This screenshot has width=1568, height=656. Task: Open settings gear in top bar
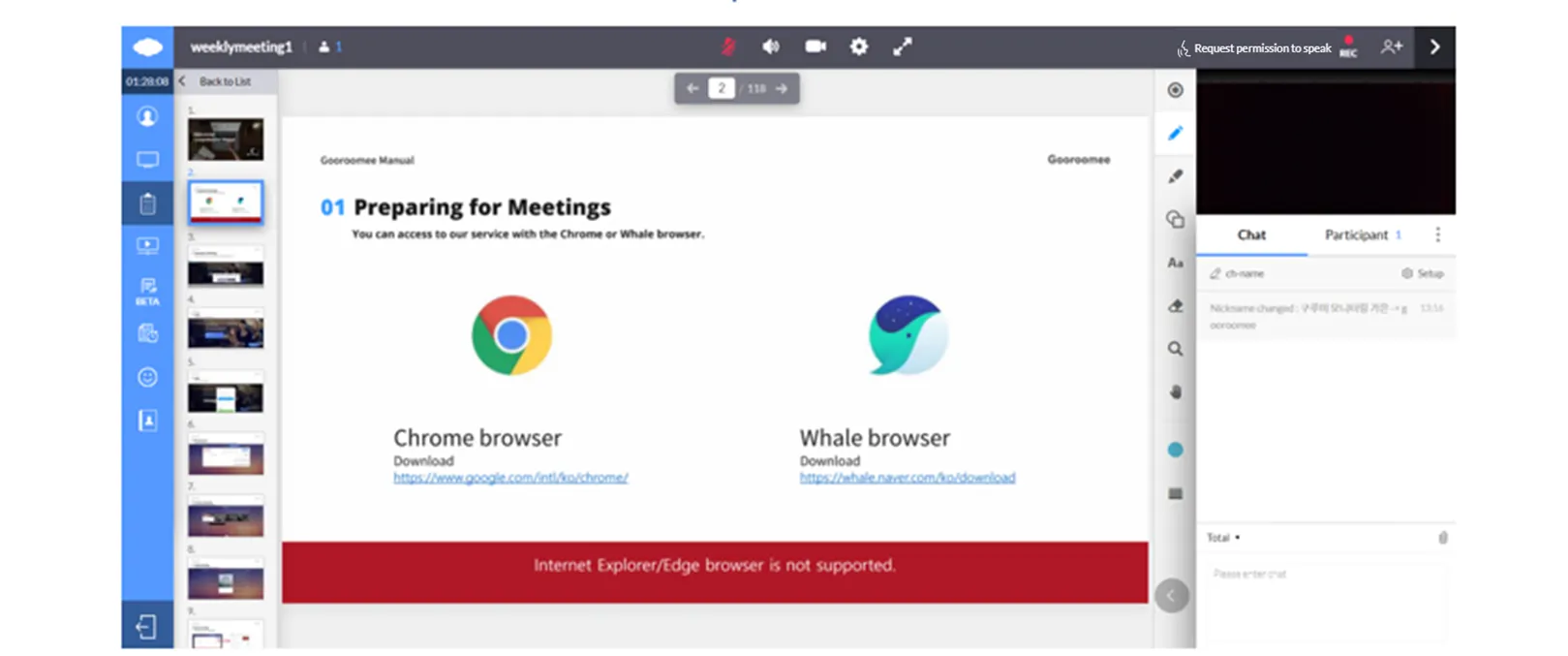click(x=859, y=47)
